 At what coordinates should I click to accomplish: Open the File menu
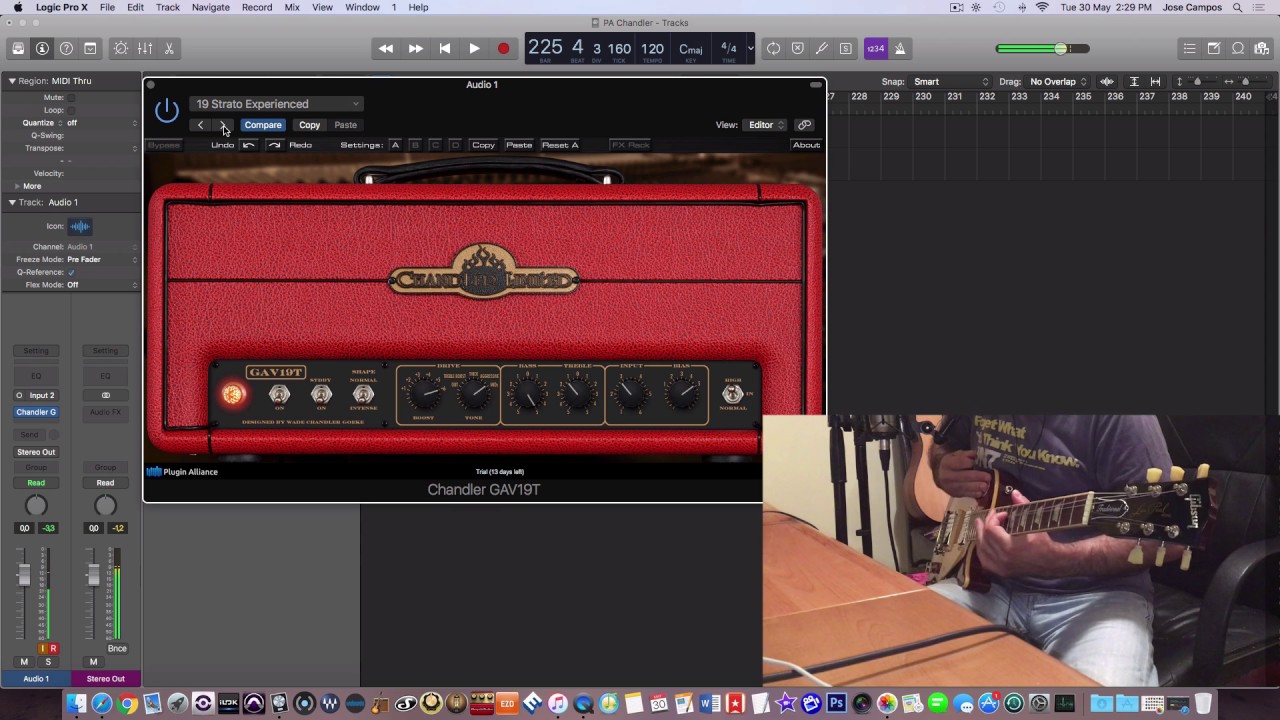coord(107,7)
